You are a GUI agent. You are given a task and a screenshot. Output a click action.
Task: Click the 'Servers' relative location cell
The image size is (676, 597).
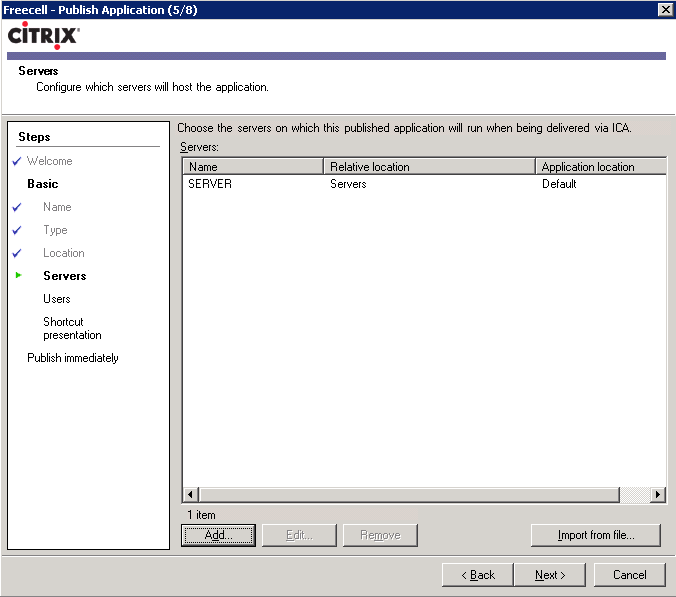(x=348, y=184)
